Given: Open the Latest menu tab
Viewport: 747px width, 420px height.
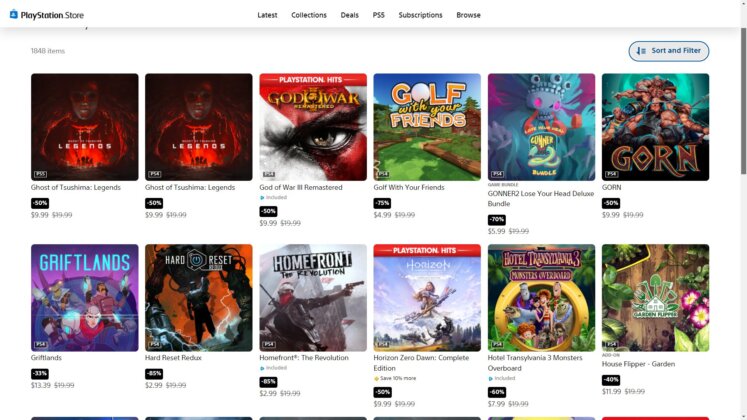Looking at the screenshot, I should click(267, 15).
